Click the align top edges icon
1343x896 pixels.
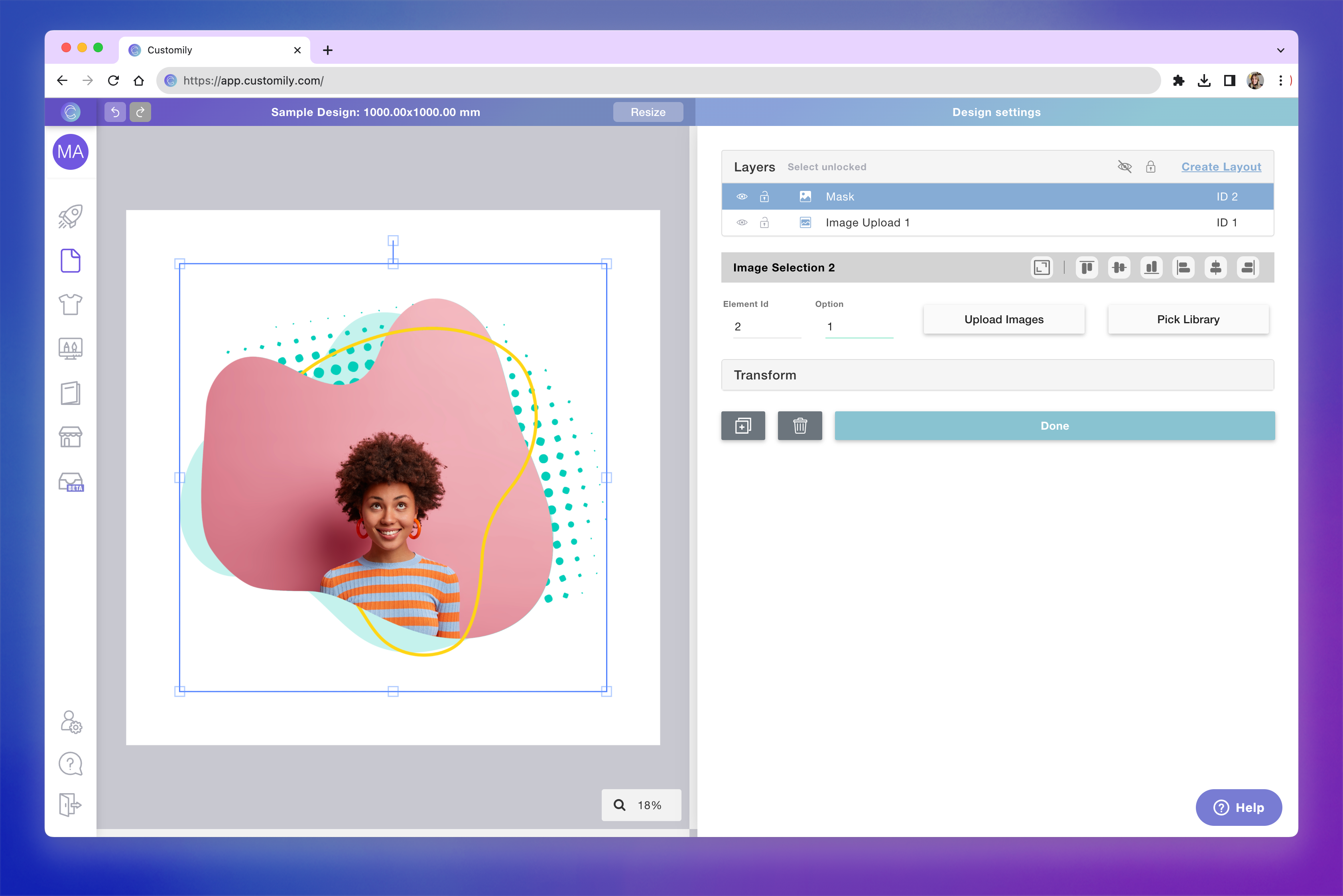[x=1086, y=267]
